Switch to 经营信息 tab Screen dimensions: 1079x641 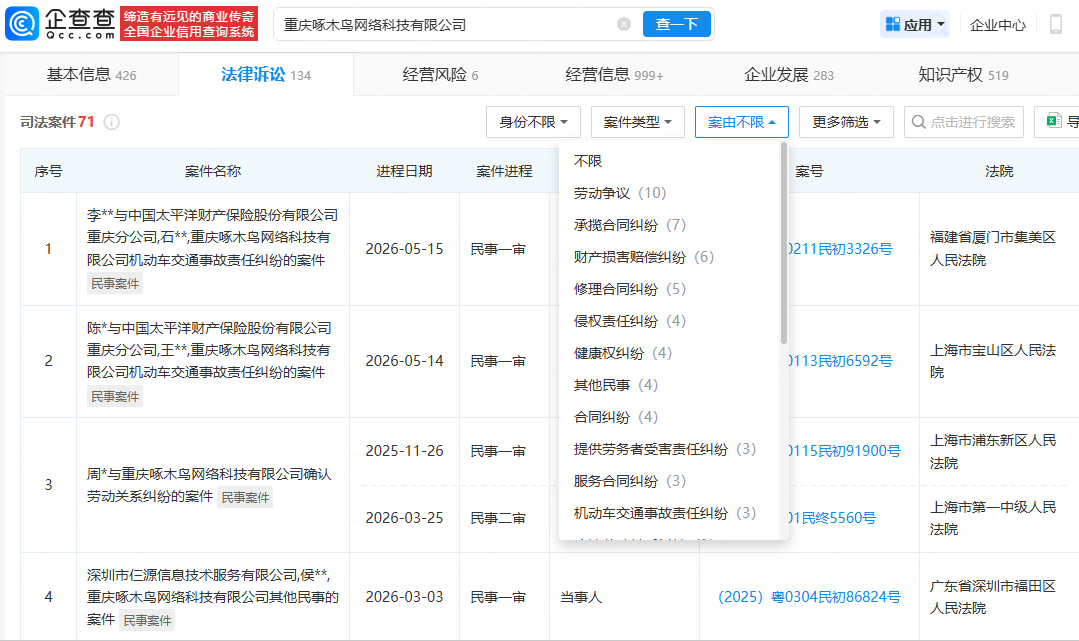(x=614, y=74)
